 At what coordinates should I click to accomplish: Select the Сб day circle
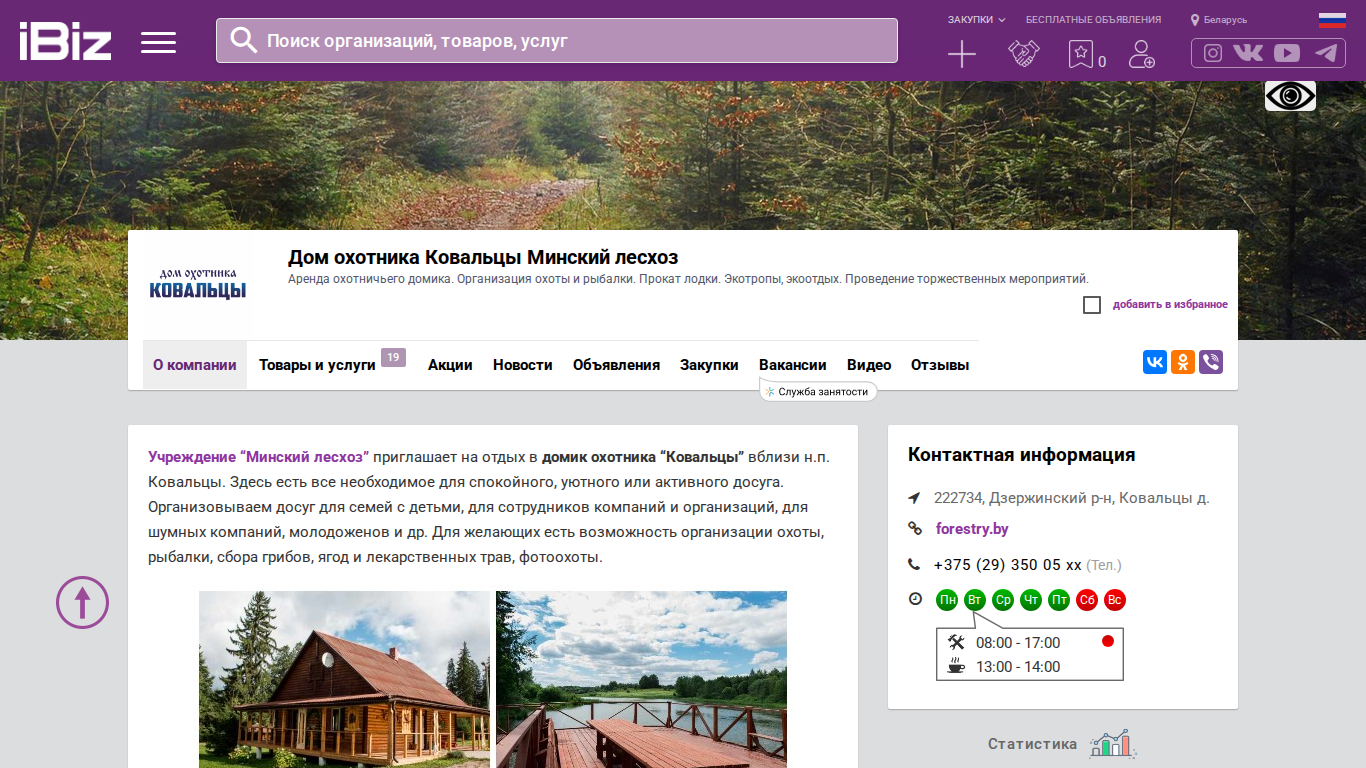click(x=1087, y=600)
